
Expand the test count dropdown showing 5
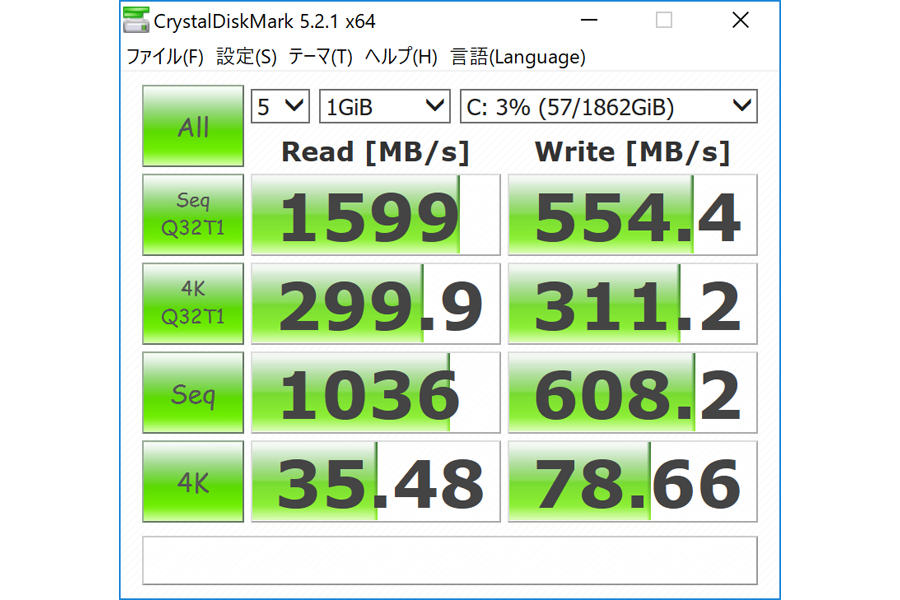(x=280, y=106)
